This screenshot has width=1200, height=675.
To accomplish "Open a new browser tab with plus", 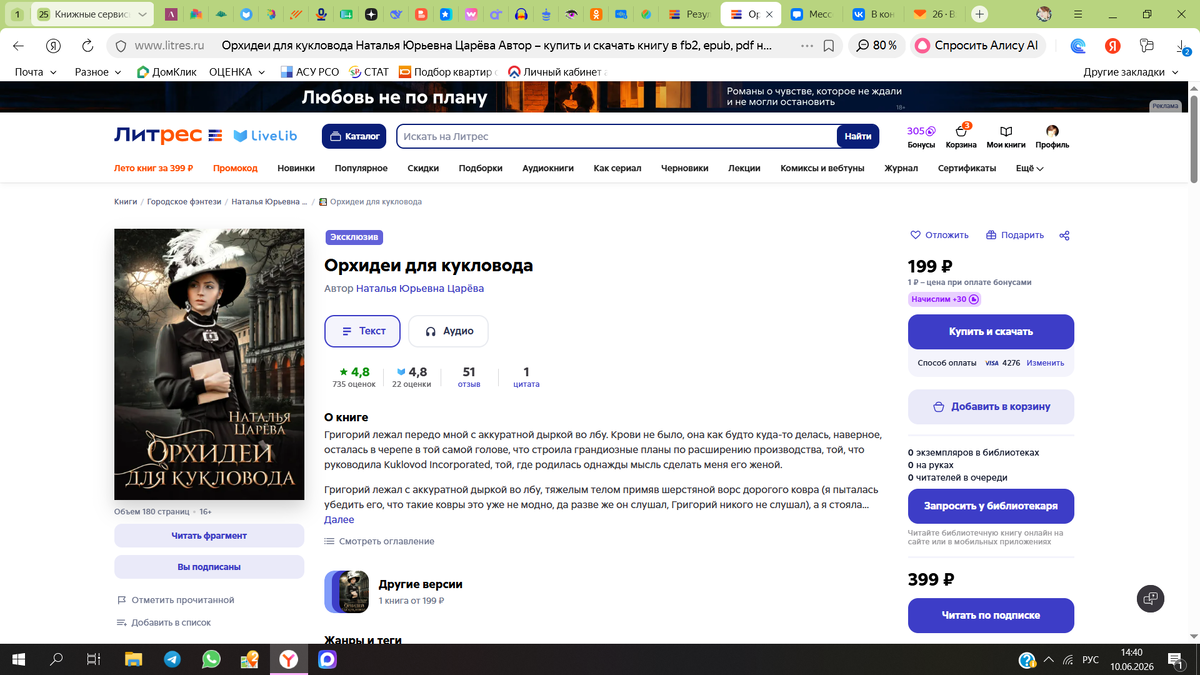I will [x=980, y=14].
